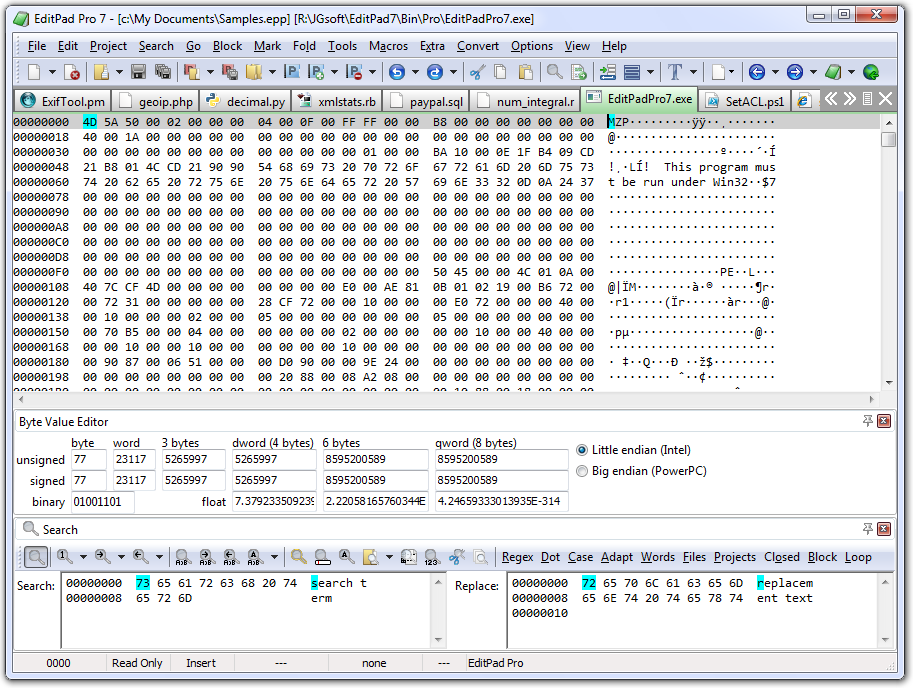Click the Undo blue arrow icon
The width and height of the screenshot is (913, 688).
click(397, 72)
